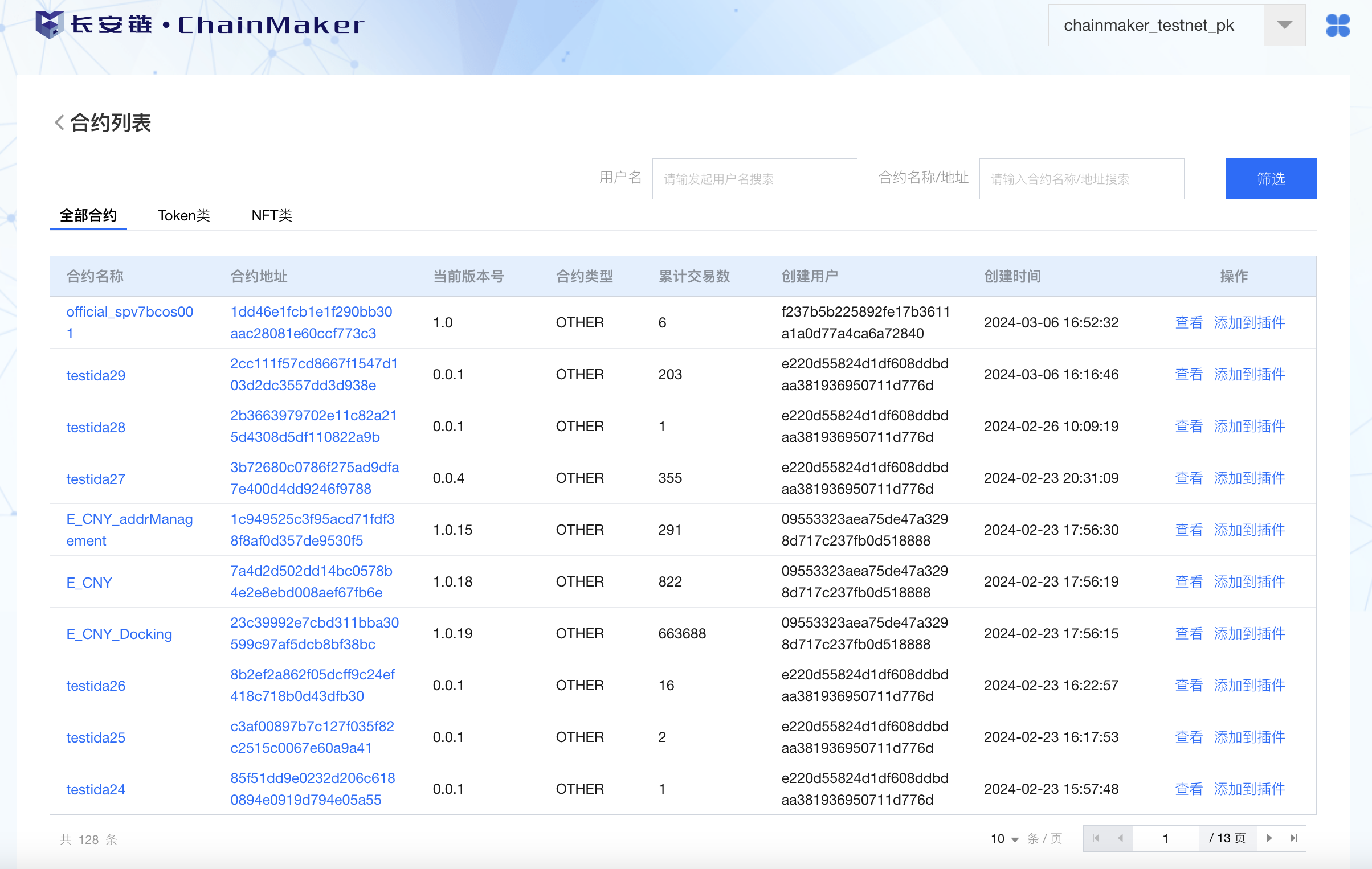Open the 10 条/页 page size dropdown
This screenshot has width=1372, height=869.
coord(1005,839)
